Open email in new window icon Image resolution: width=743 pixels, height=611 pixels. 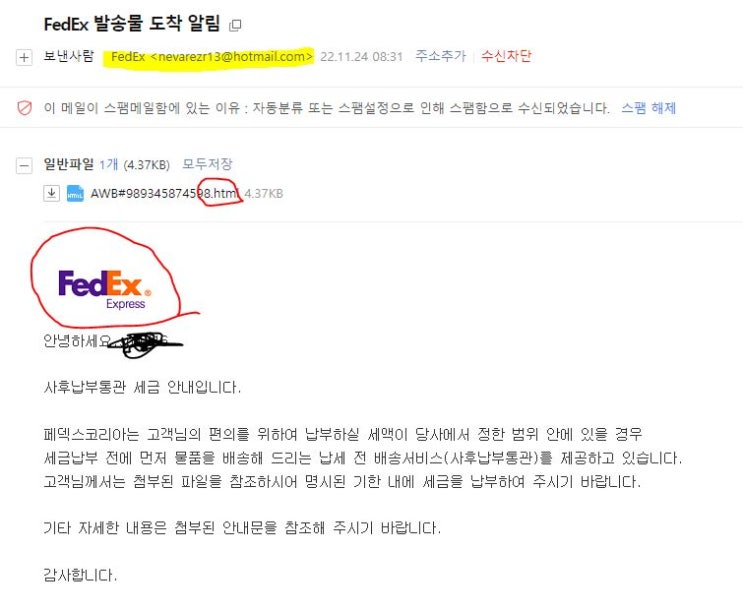click(235, 25)
